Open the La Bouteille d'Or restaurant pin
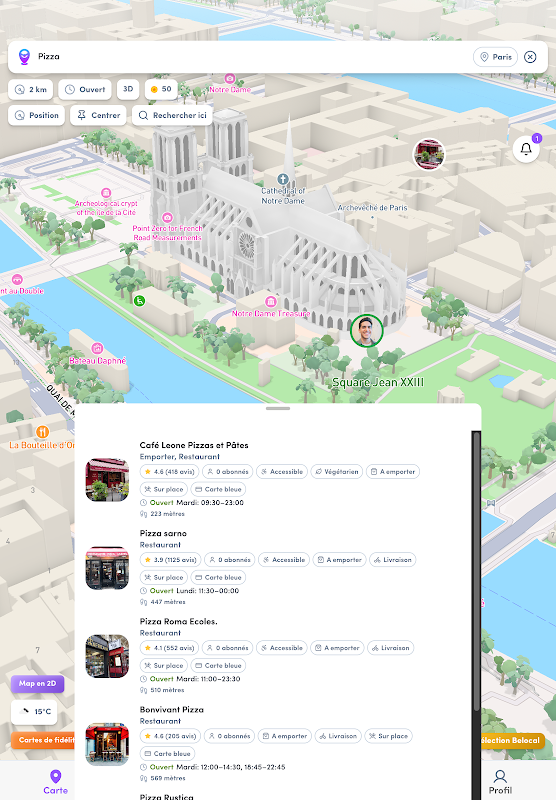This screenshot has width=556, height=800. (42, 432)
